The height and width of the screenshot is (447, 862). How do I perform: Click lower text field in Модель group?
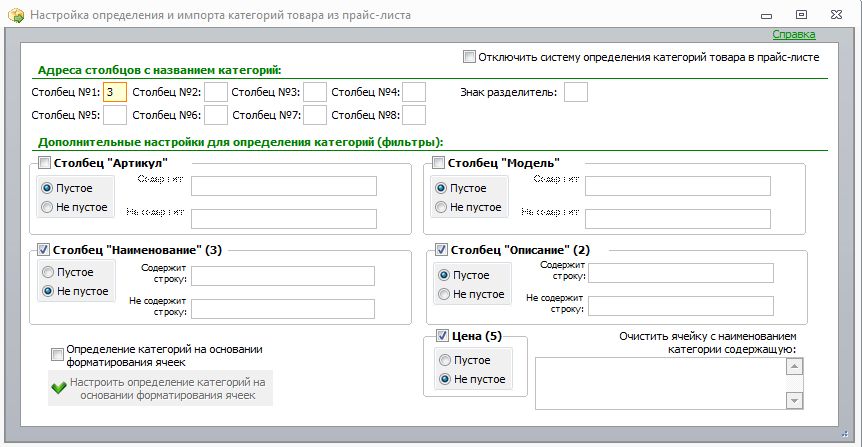click(x=678, y=219)
